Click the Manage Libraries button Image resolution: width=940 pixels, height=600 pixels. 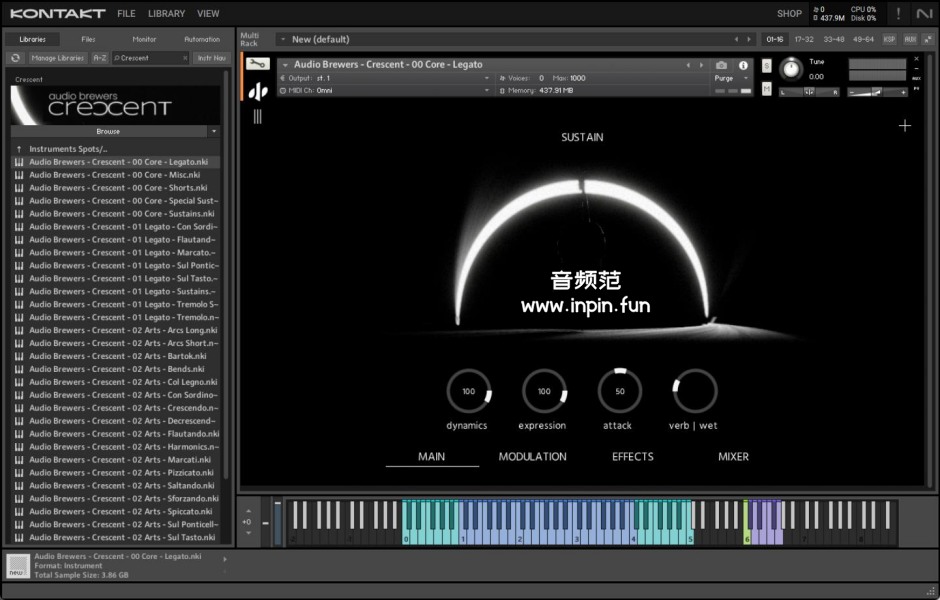[x=57, y=58]
